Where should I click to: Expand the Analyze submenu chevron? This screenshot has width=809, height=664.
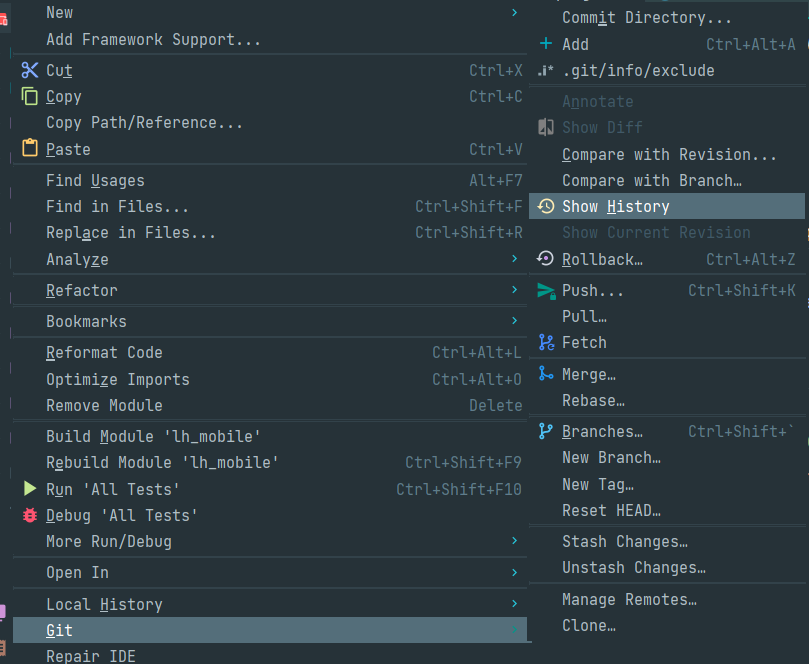coord(515,259)
